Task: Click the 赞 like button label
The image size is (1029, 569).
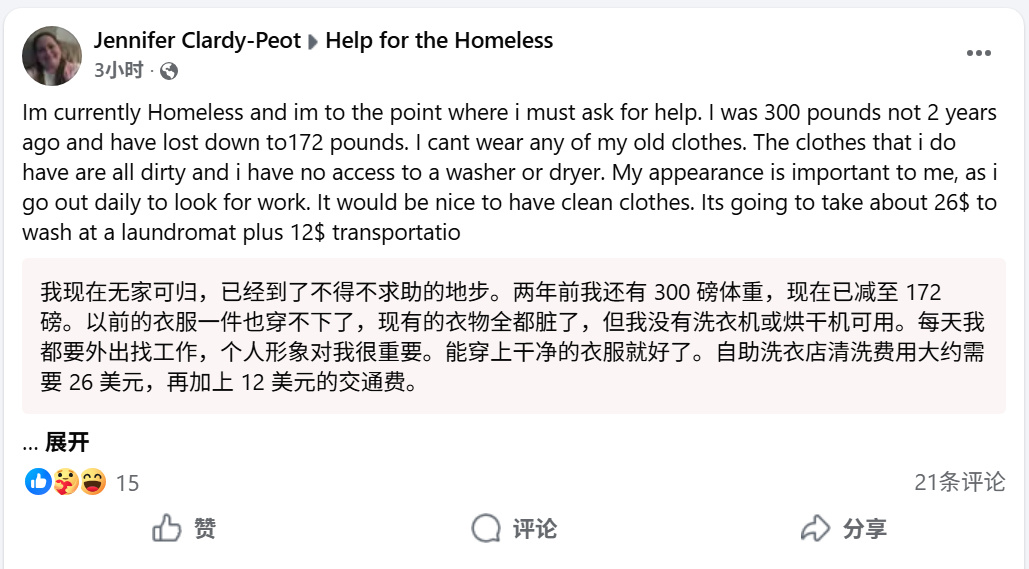Action: (205, 528)
